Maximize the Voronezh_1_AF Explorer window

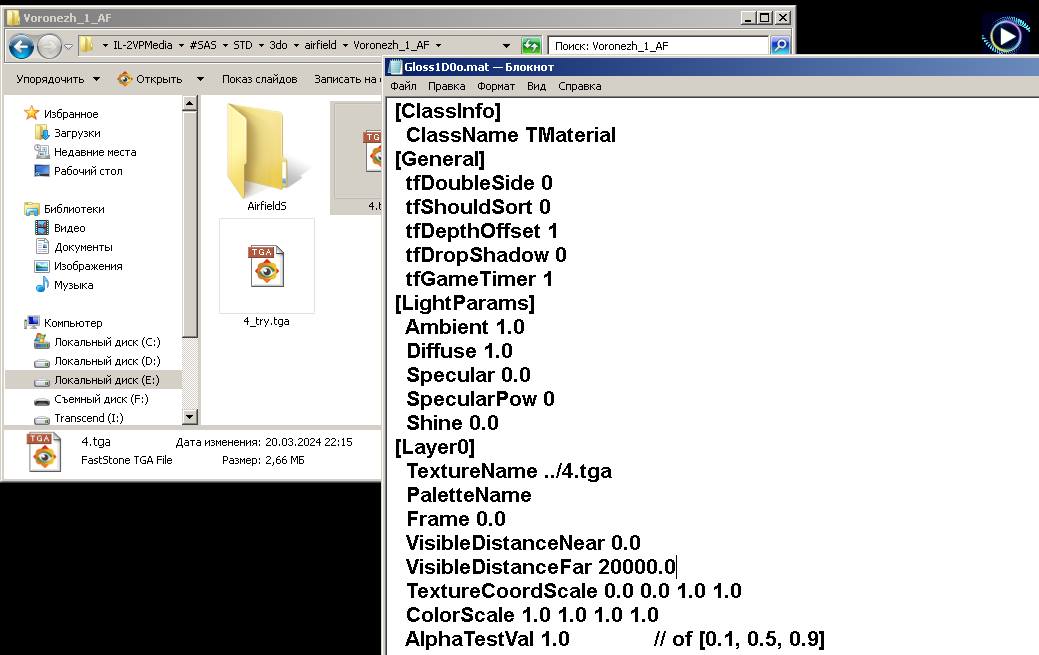click(x=764, y=18)
